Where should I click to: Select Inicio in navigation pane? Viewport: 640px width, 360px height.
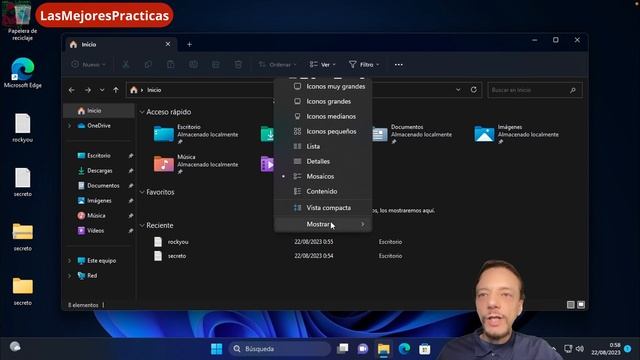pos(99,111)
